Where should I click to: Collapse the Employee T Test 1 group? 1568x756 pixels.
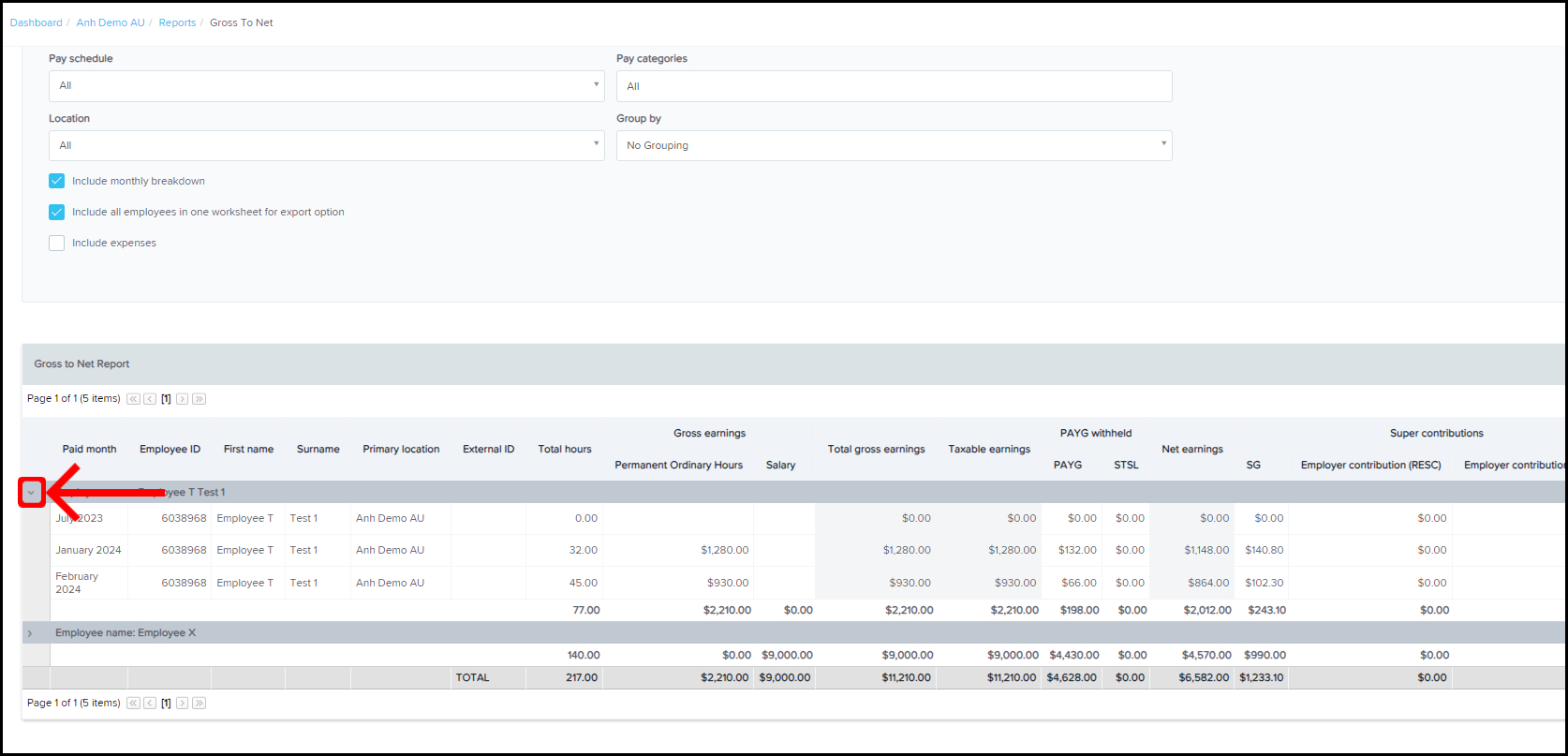click(x=31, y=493)
